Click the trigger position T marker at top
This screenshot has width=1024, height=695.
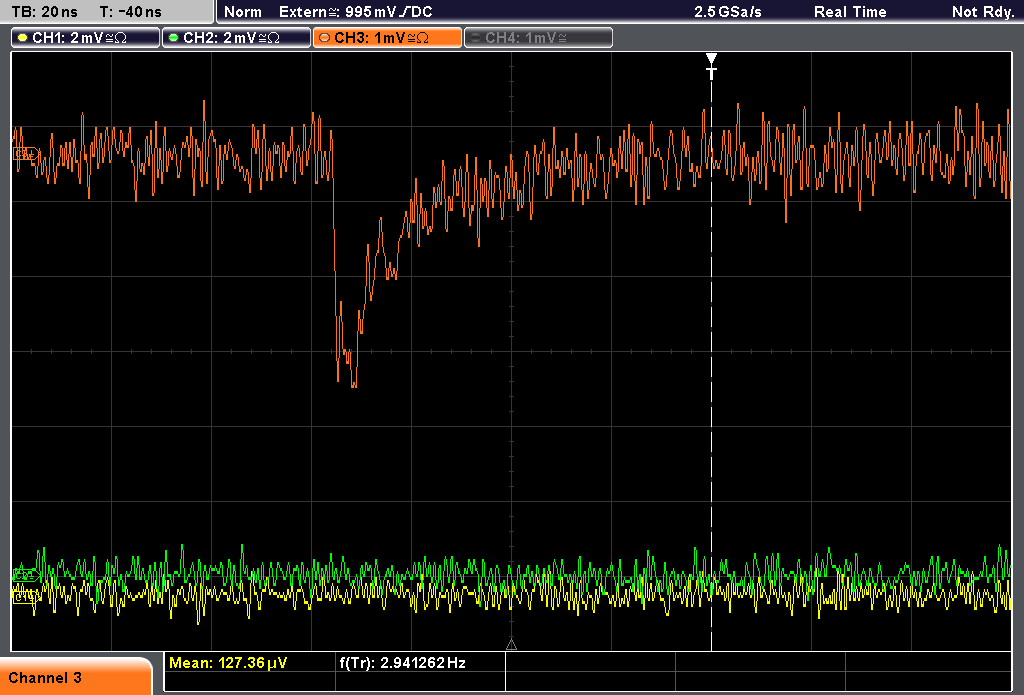coord(711,66)
